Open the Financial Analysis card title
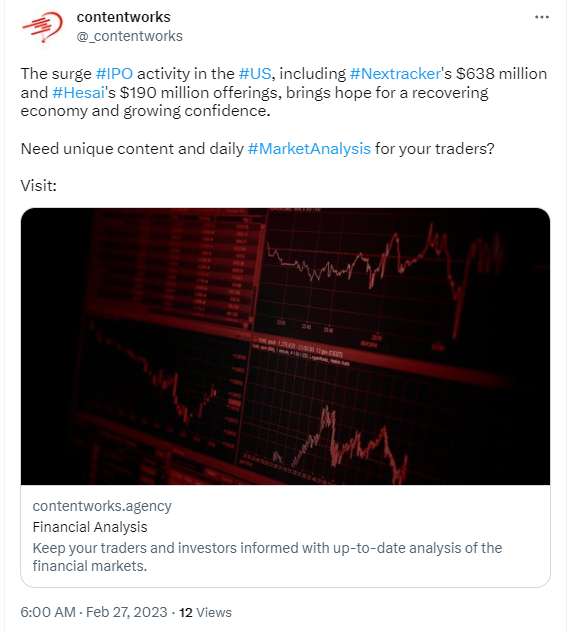 click(90, 527)
